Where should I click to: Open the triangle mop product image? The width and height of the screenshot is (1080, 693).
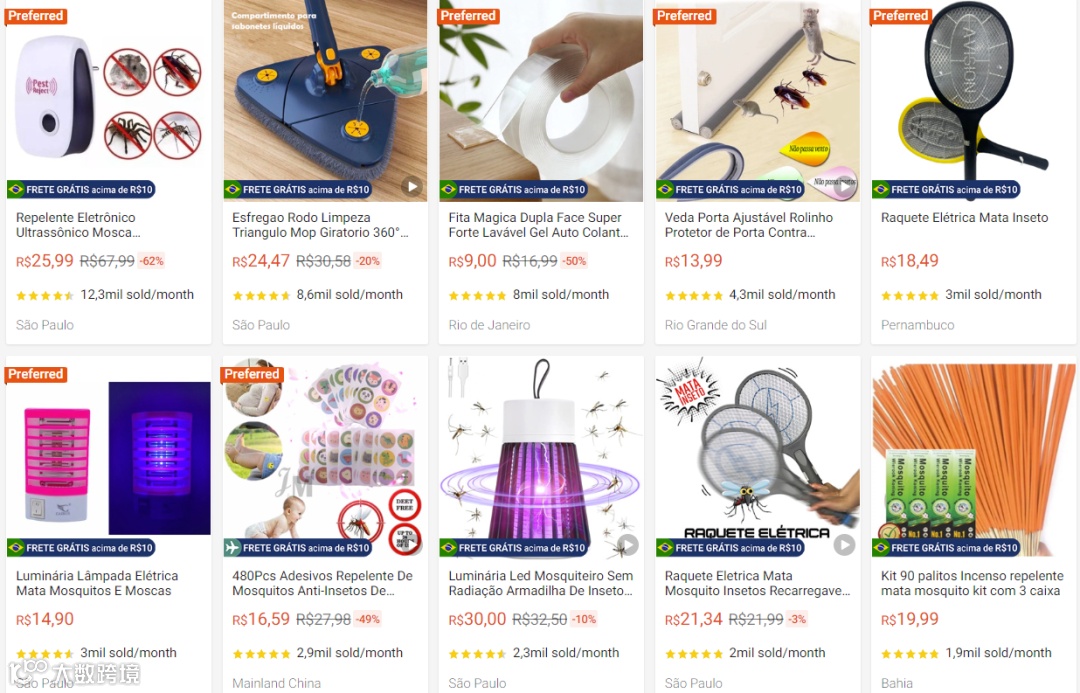coord(325,101)
